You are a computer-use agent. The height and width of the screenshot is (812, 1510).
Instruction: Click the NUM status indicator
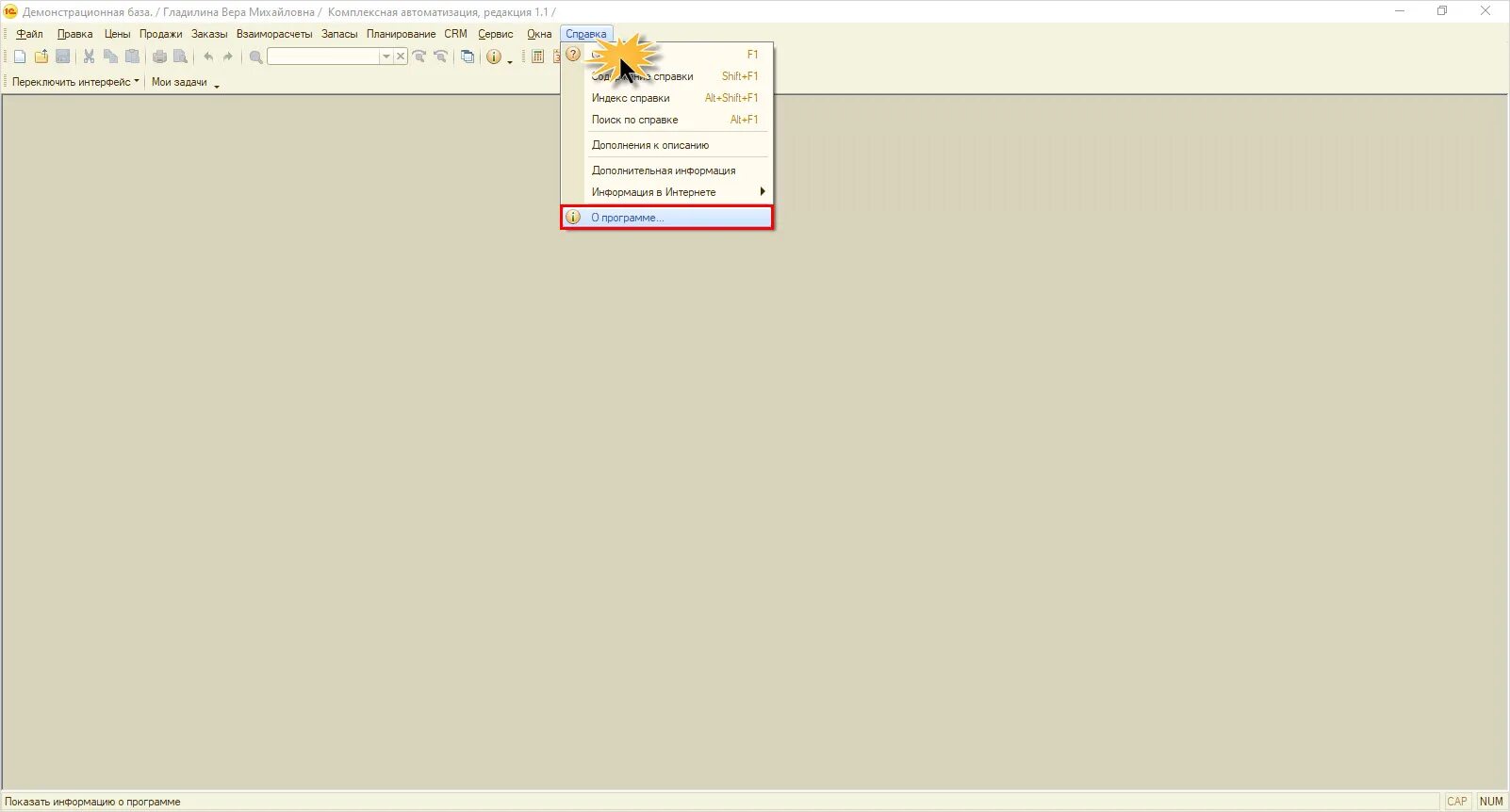click(x=1491, y=802)
